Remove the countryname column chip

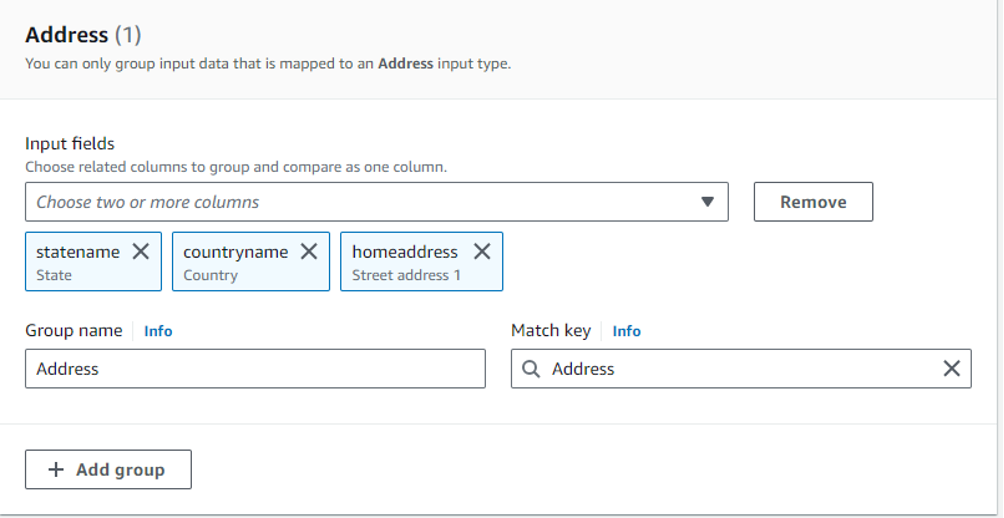(x=309, y=252)
